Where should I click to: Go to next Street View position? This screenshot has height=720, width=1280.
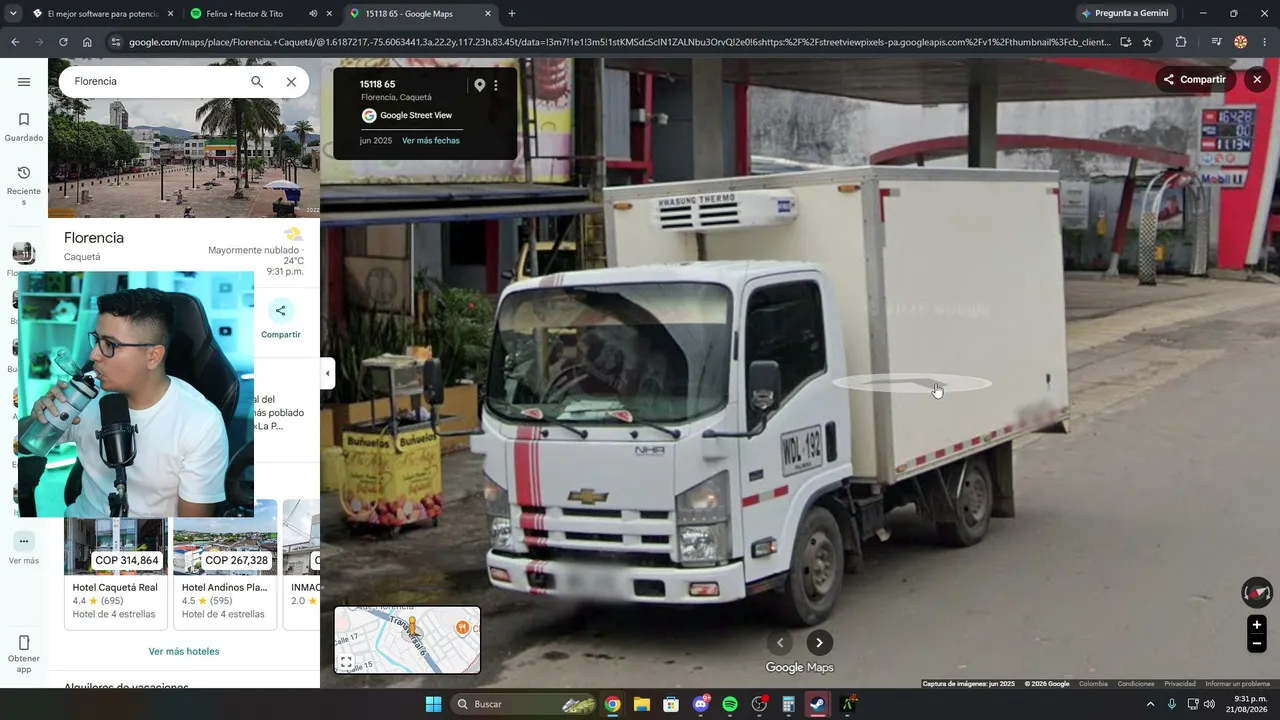click(x=819, y=643)
